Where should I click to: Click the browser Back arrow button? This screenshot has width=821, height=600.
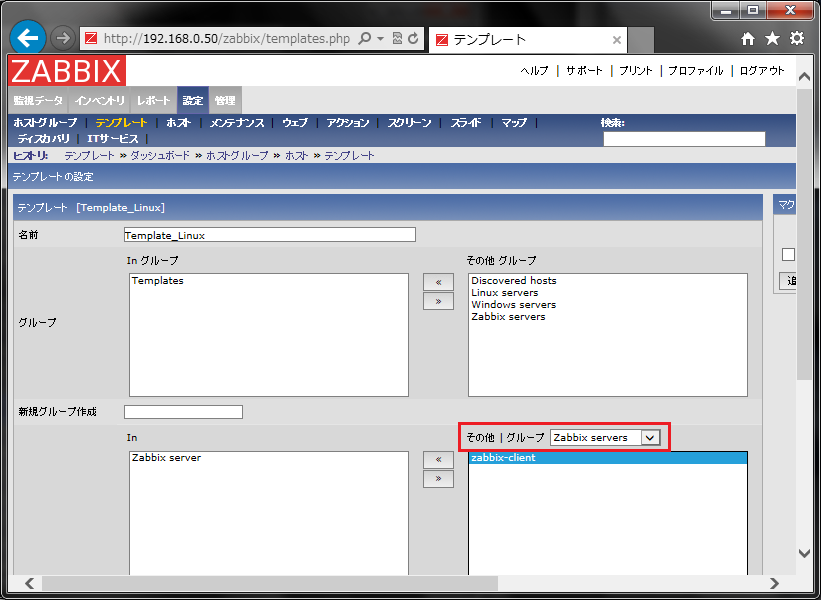pos(28,38)
